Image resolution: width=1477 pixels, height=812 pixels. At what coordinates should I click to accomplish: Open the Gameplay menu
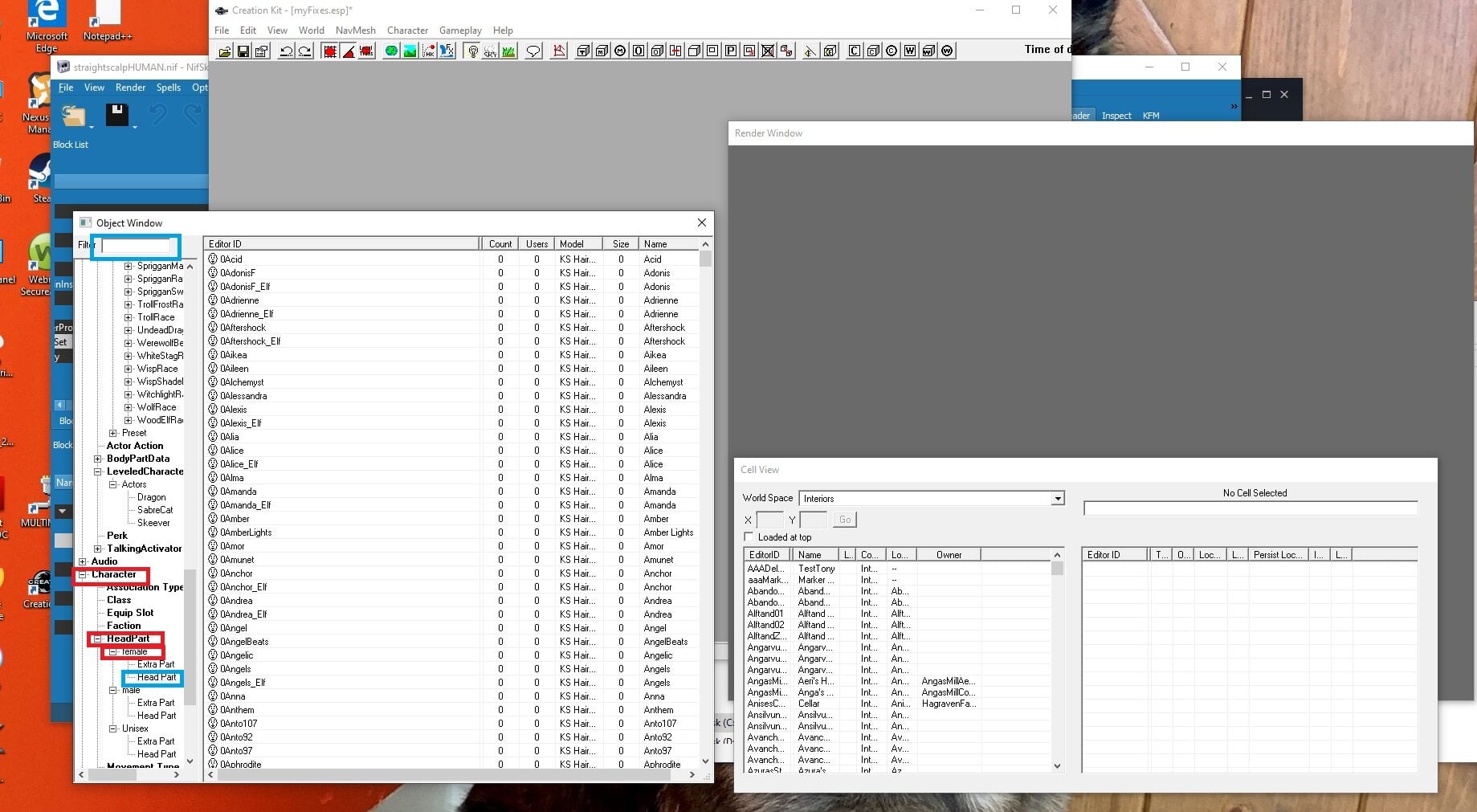(460, 31)
